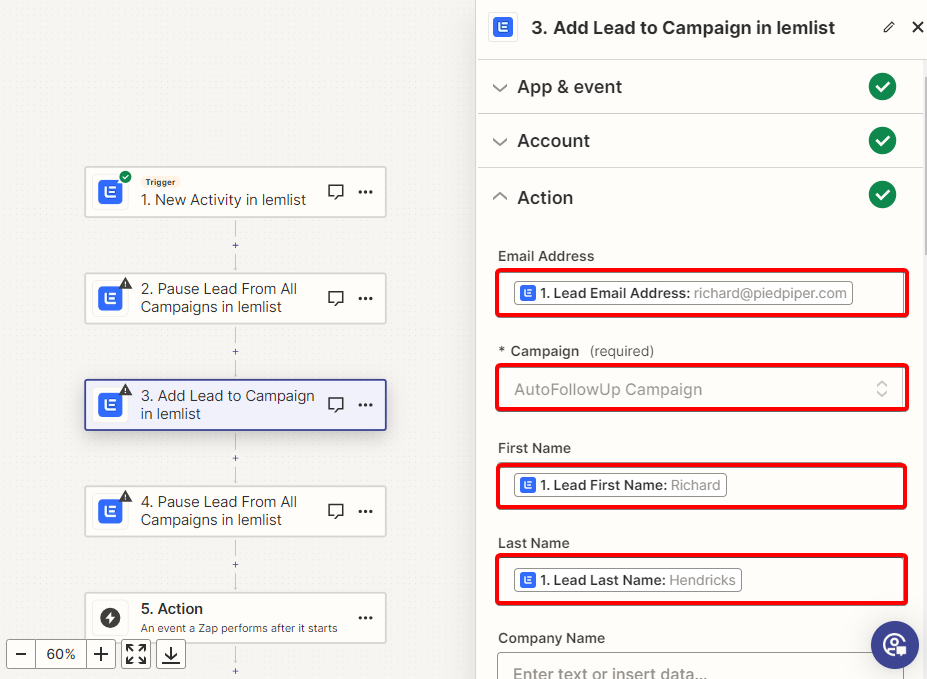927x679 pixels.
Task: Click the Last Name field
Action: (x=702, y=580)
